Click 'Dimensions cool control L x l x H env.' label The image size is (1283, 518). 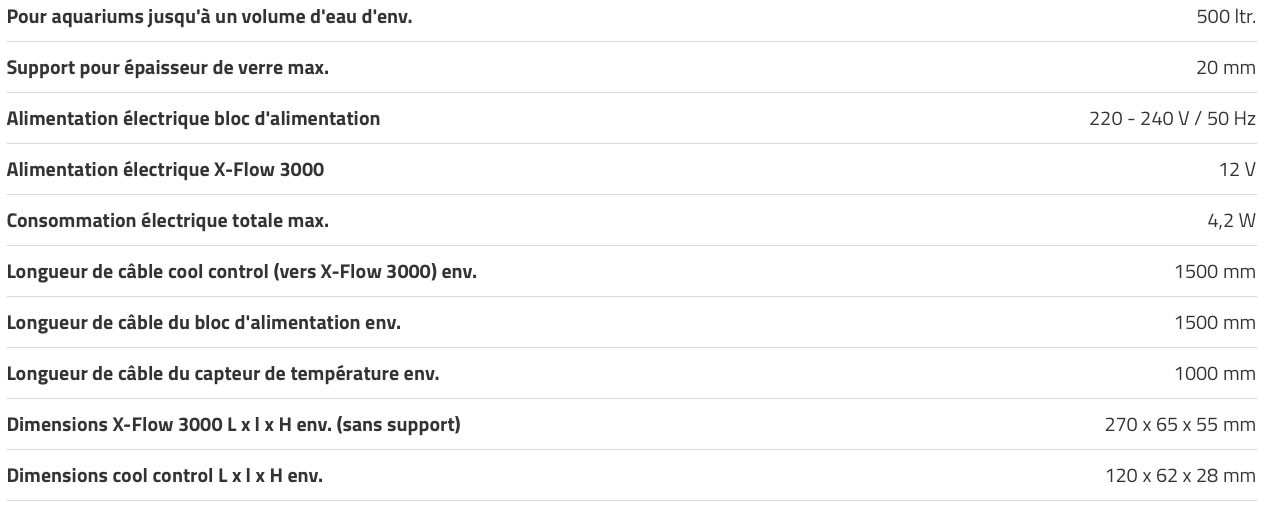(x=165, y=476)
